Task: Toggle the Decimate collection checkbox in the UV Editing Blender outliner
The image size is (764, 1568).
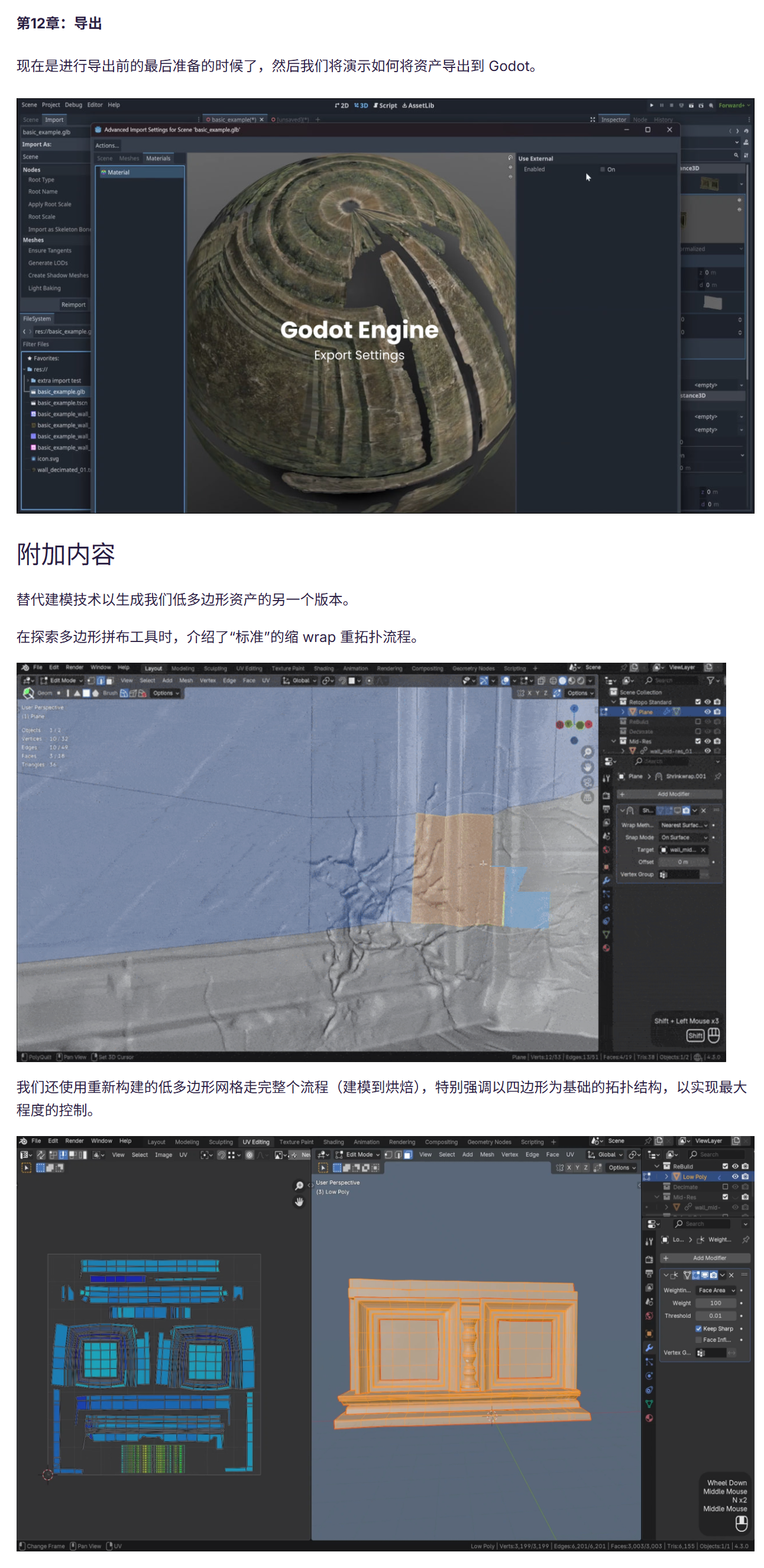Action: pos(725,1187)
